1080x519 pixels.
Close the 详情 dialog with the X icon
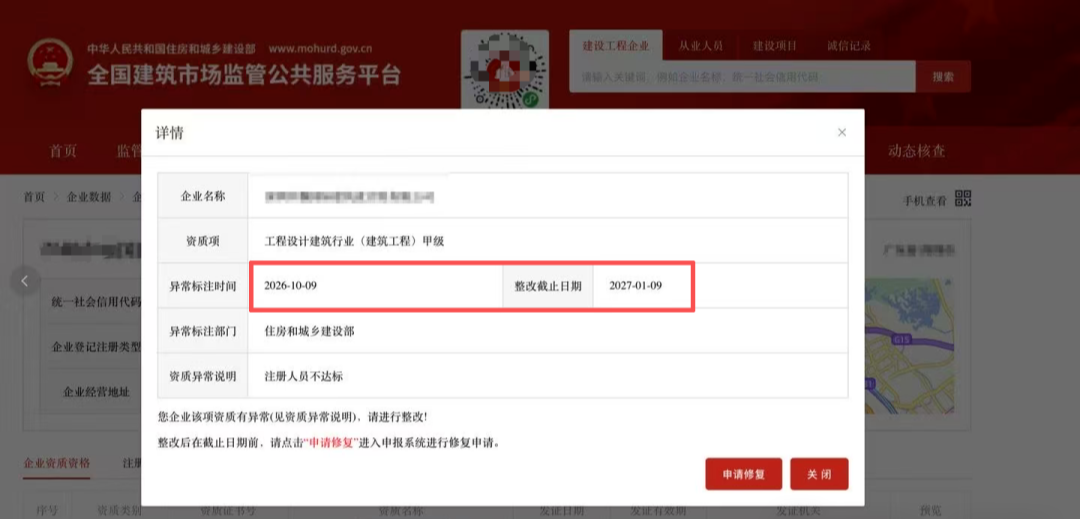(x=842, y=132)
